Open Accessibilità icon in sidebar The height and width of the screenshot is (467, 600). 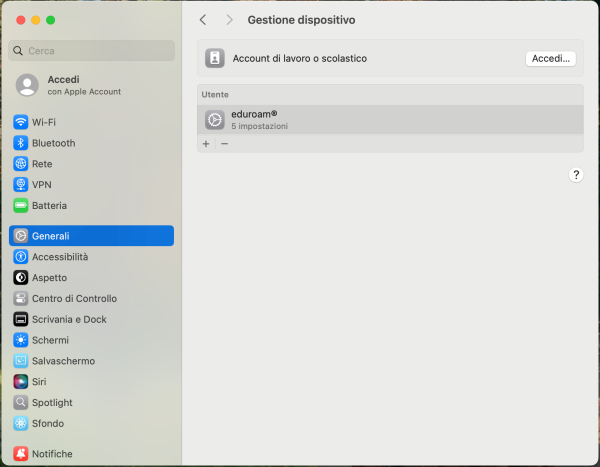tap(21, 257)
